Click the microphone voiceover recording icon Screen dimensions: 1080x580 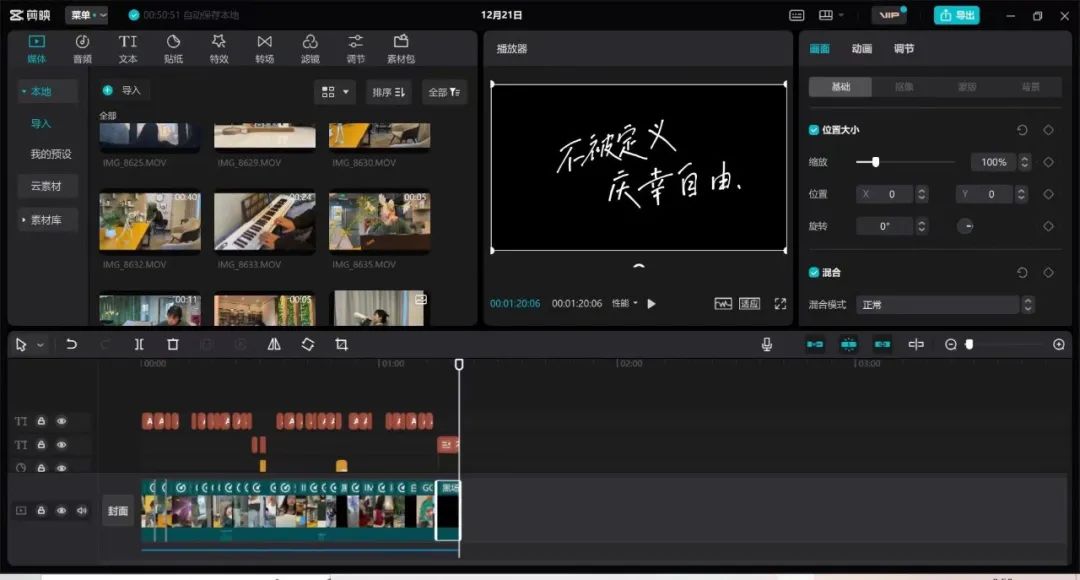(x=766, y=344)
